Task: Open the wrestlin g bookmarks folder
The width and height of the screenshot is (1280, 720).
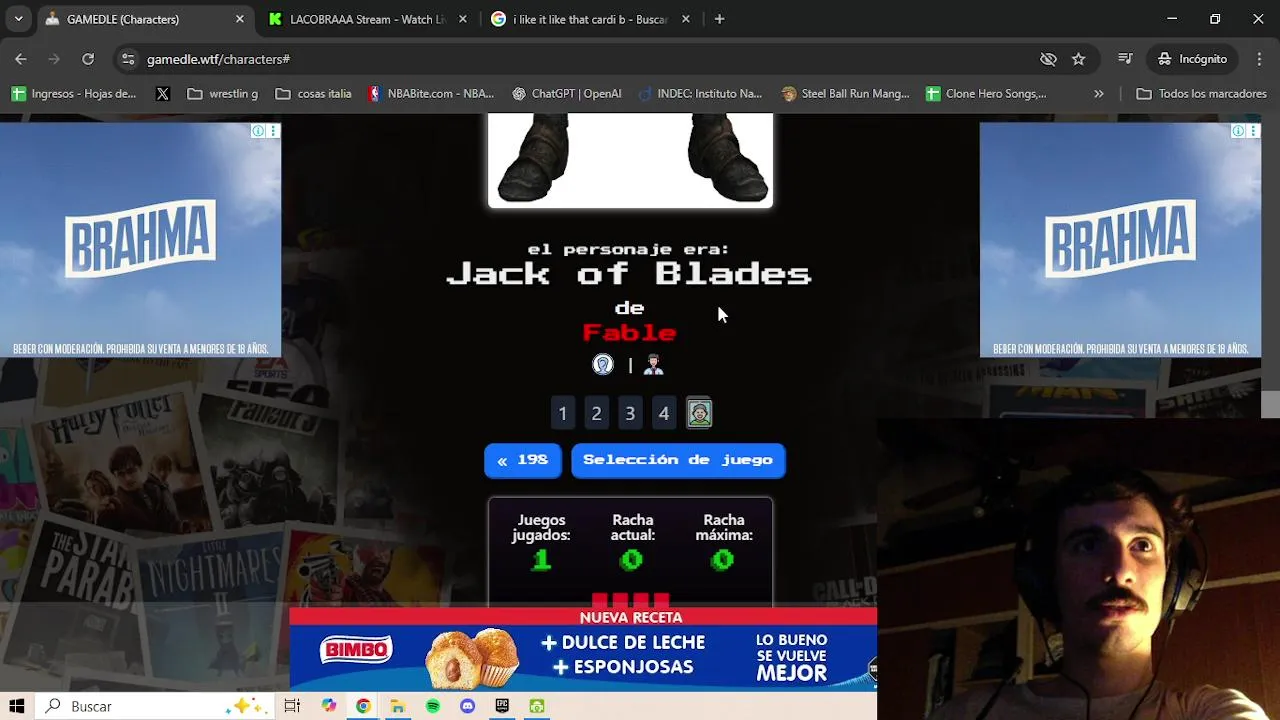Action: [222, 94]
